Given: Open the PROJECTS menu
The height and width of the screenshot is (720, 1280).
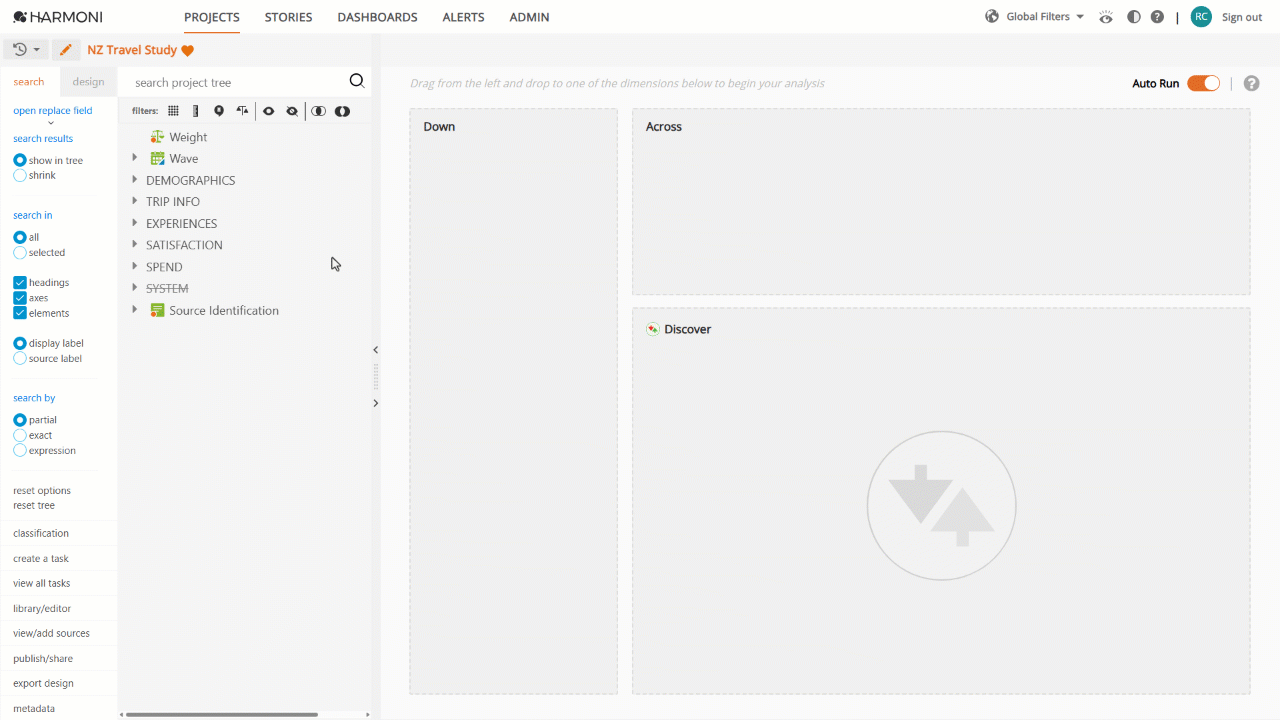Looking at the screenshot, I should [212, 17].
